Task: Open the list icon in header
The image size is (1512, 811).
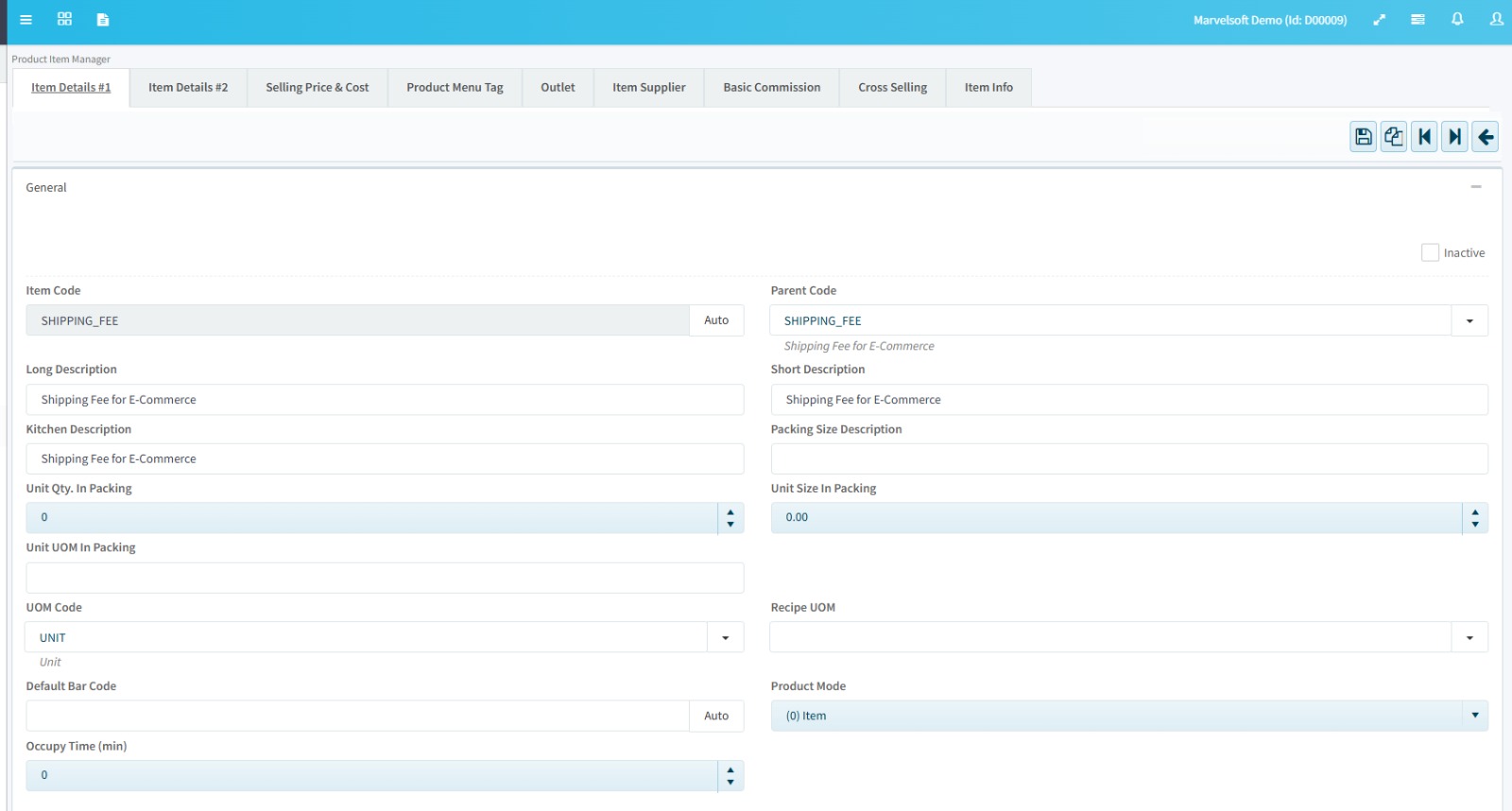Action: (x=1417, y=20)
